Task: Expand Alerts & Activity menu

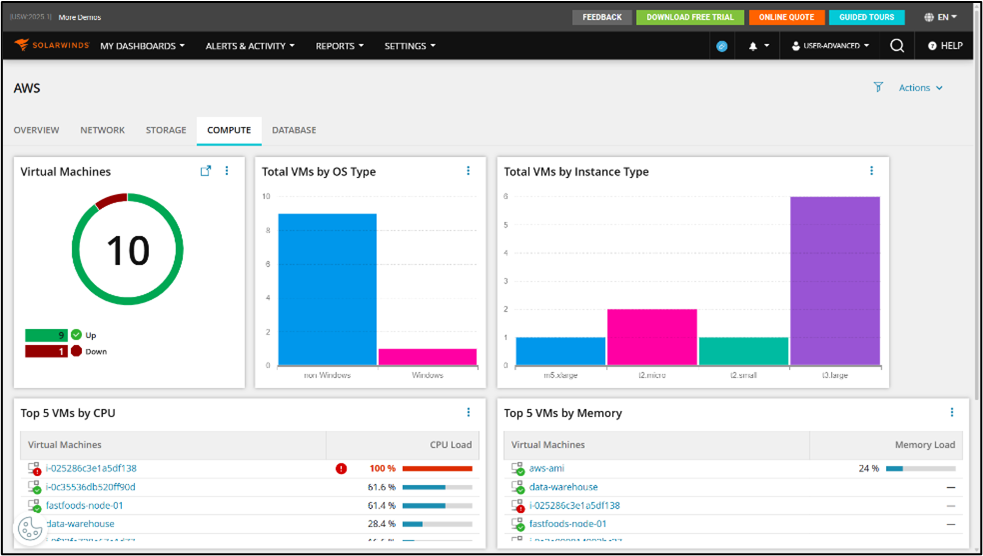Action: [250, 46]
